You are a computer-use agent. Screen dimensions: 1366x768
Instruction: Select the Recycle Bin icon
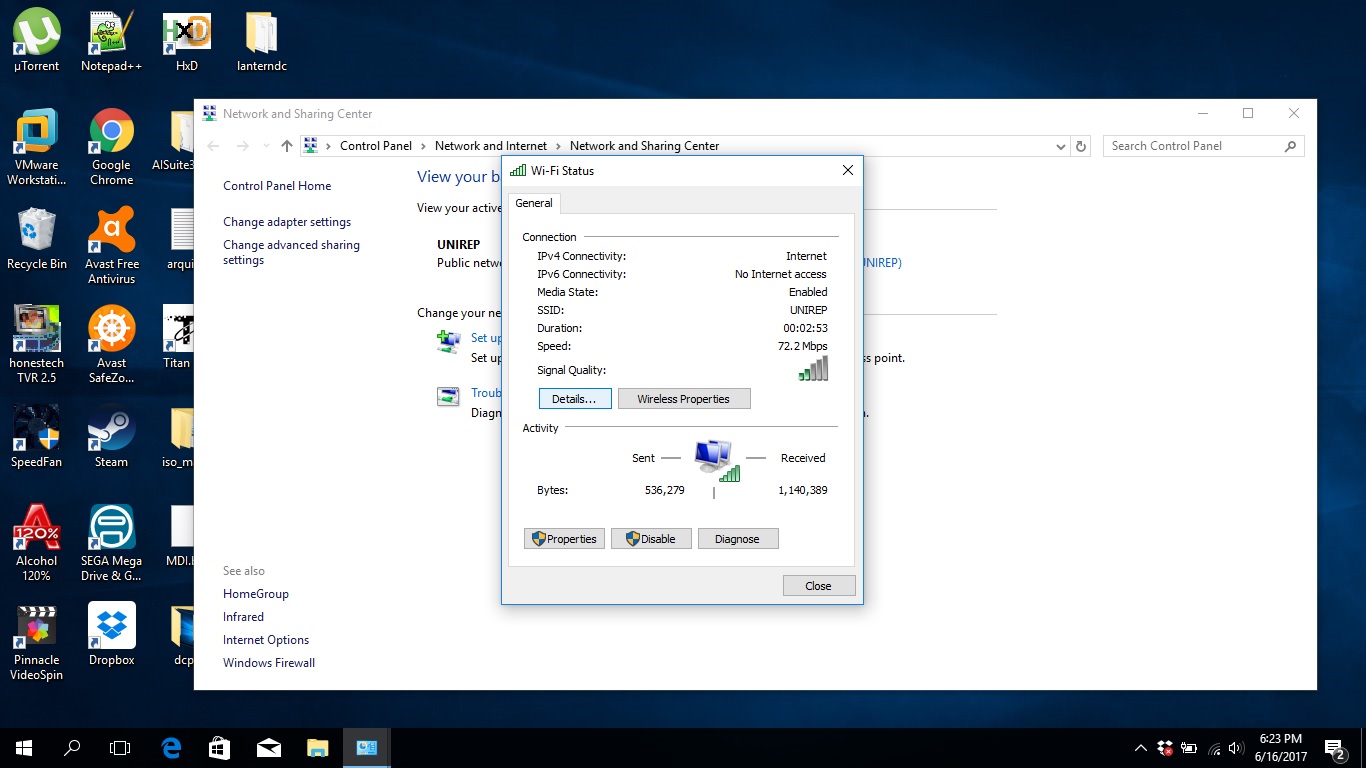tap(37, 239)
